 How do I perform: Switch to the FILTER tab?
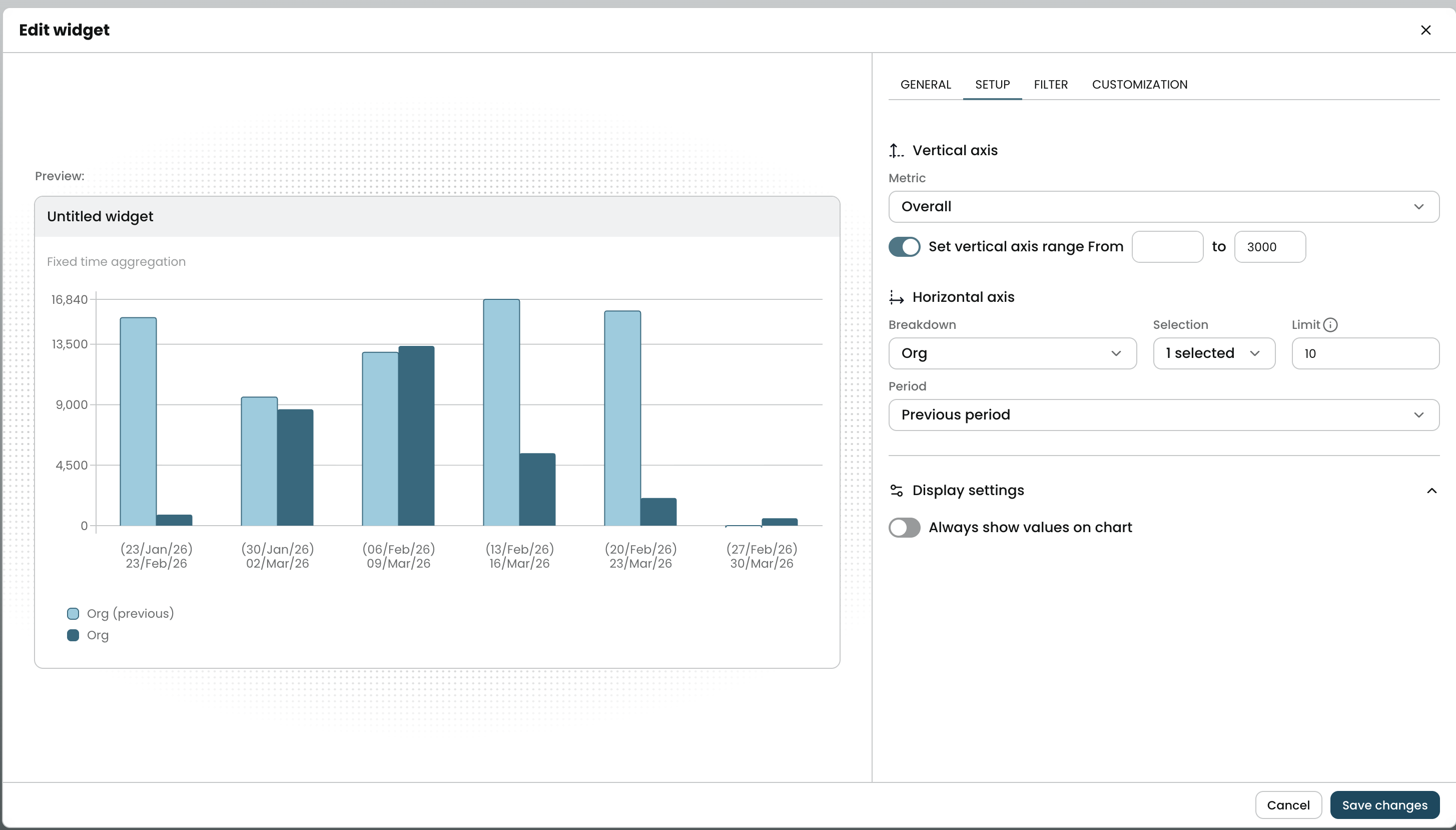click(x=1050, y=85)
